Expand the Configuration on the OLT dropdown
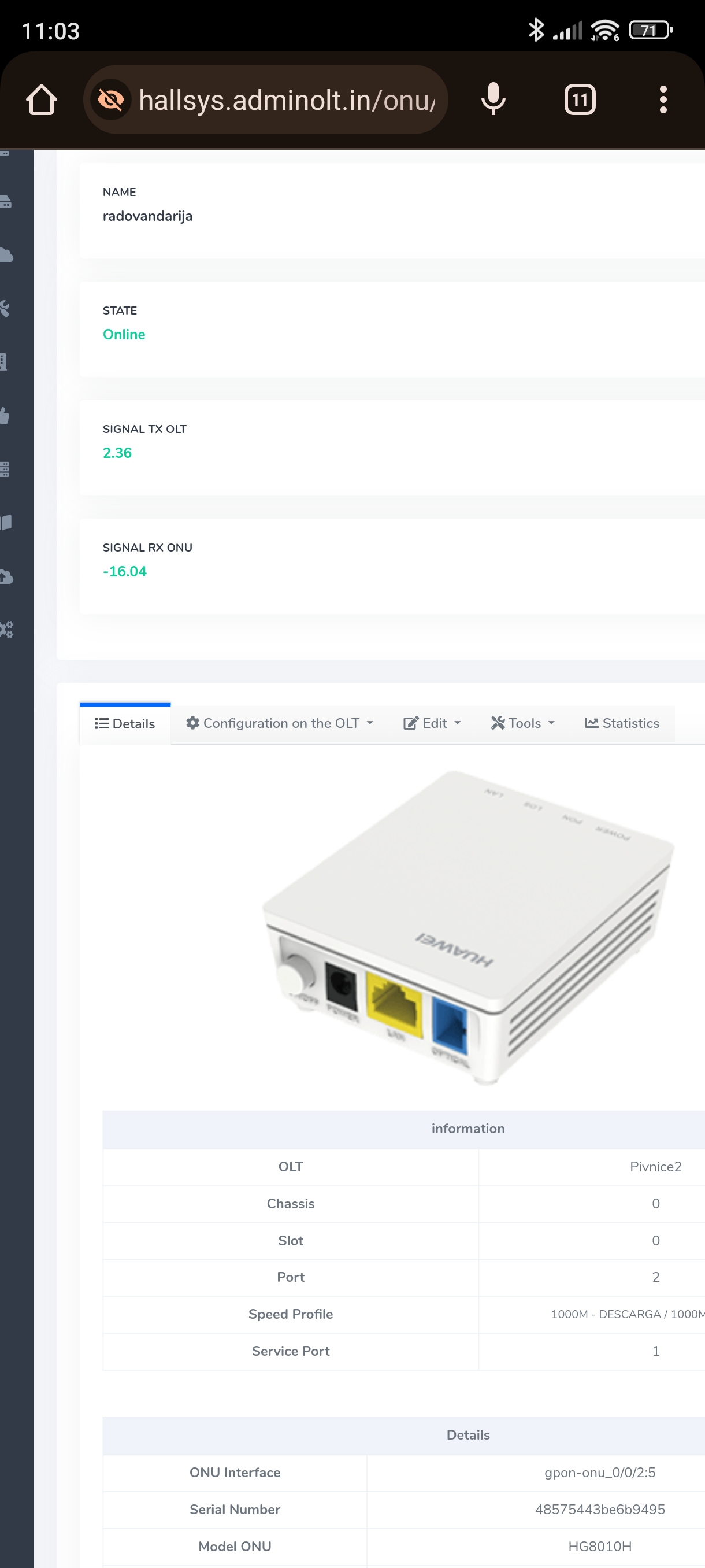 (x=279, y=723)
